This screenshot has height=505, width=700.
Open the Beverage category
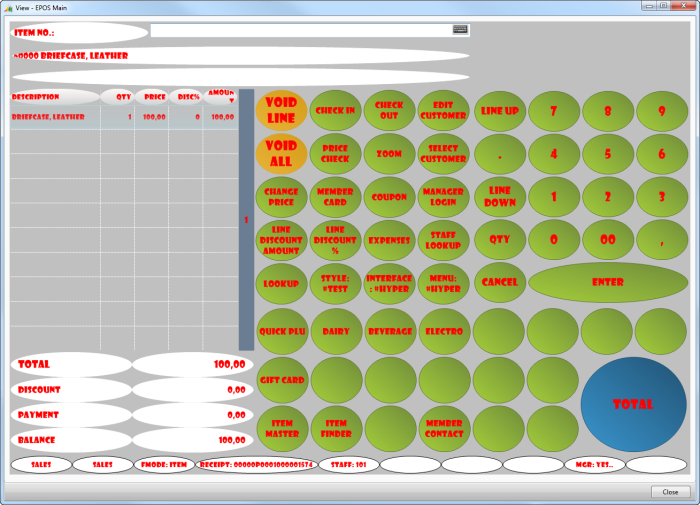(389, 331)
